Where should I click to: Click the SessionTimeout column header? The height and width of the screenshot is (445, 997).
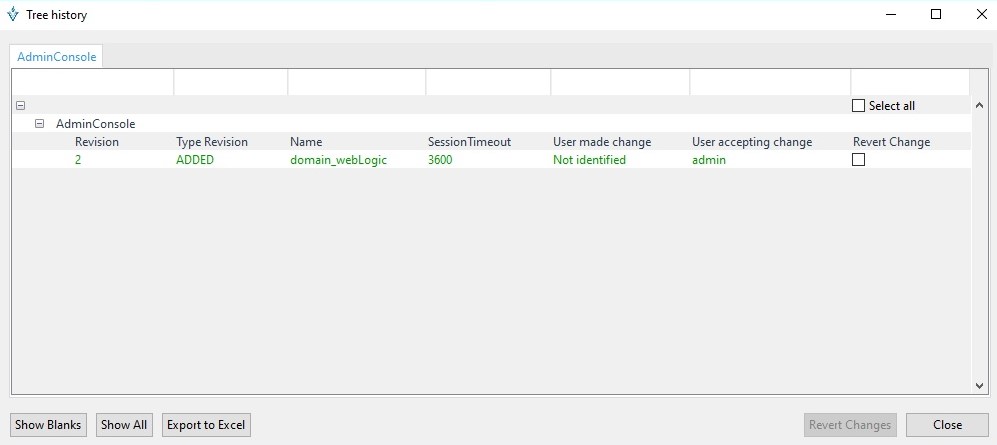[x=469, y=142]
